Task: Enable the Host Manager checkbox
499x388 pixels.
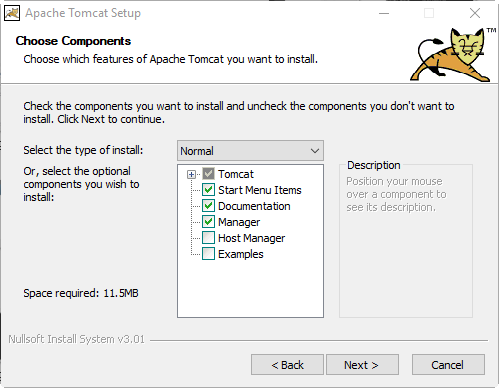Action: (x=208, y=238)
